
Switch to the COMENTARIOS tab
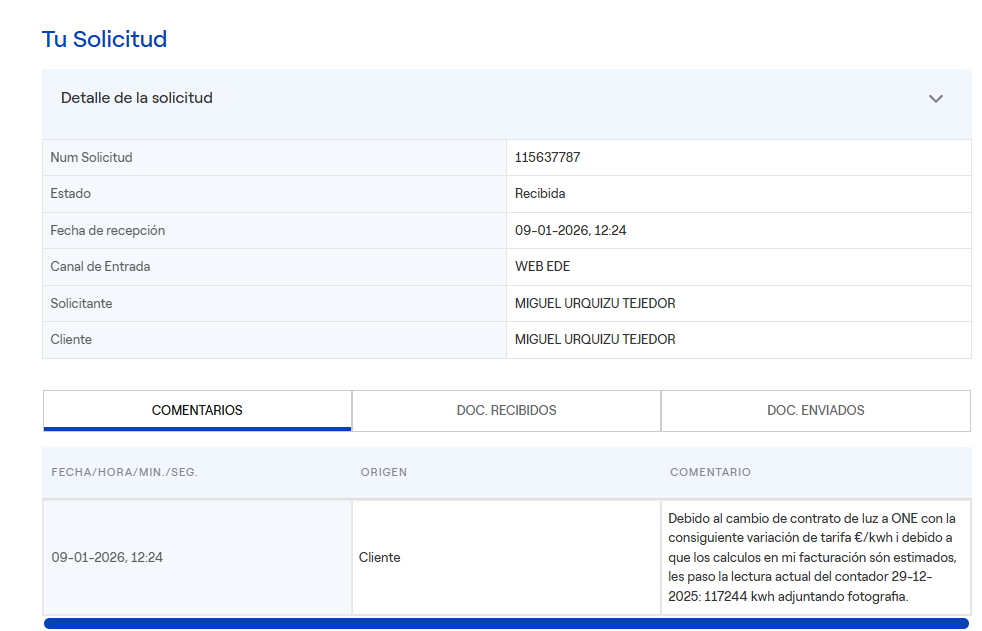197,410
